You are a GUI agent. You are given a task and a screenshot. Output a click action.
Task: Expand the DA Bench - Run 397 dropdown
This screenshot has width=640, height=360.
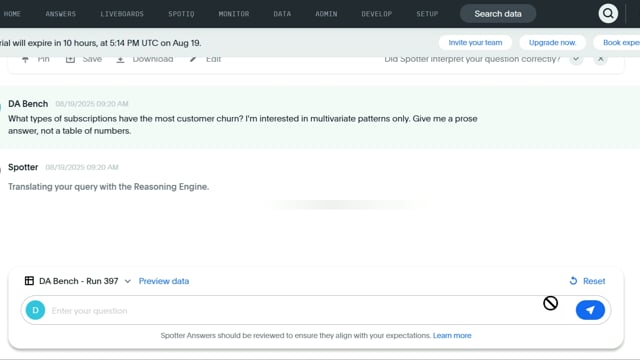pyautogui.click(x=127, y=281)
